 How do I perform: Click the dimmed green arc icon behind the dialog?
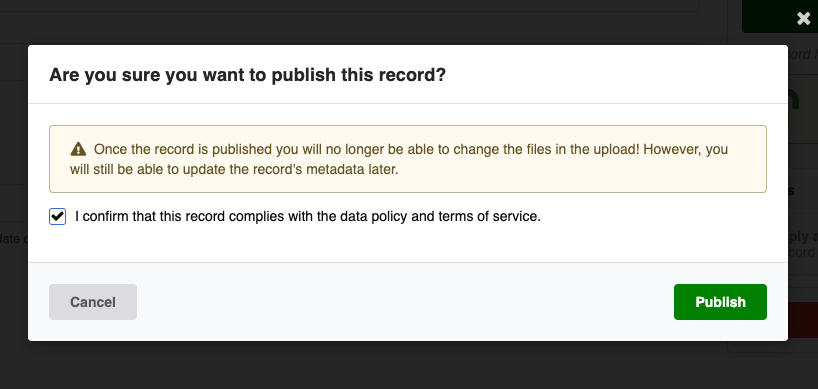[x=793, y=99]
